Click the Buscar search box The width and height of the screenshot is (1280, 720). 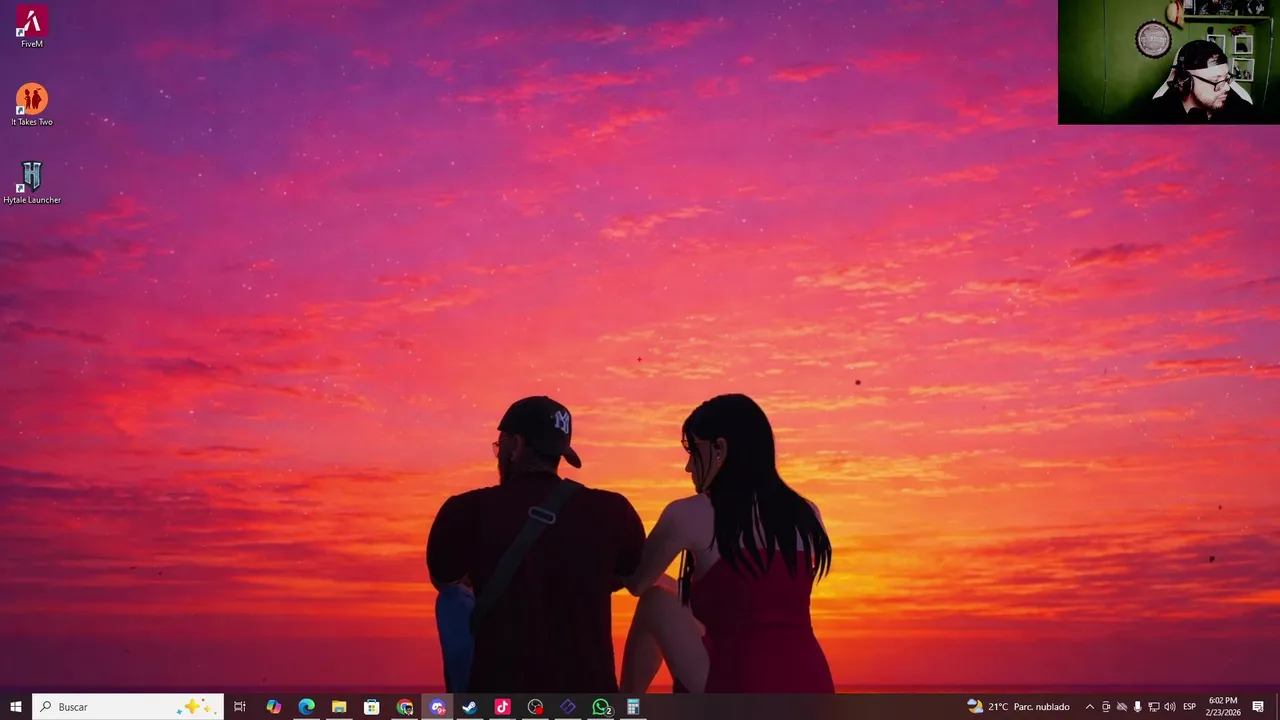pyautogui.click(x=128, y=707)
